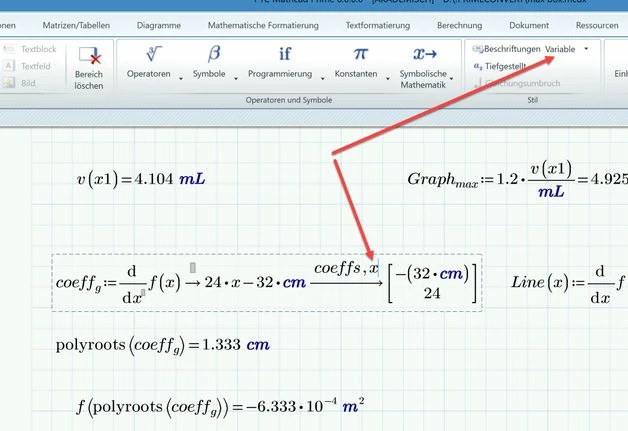This screenshot has width=628, height=431.
Task: Click the polyroots(coeff g)=1.333 cm equation
Action: tap(163, 345)
